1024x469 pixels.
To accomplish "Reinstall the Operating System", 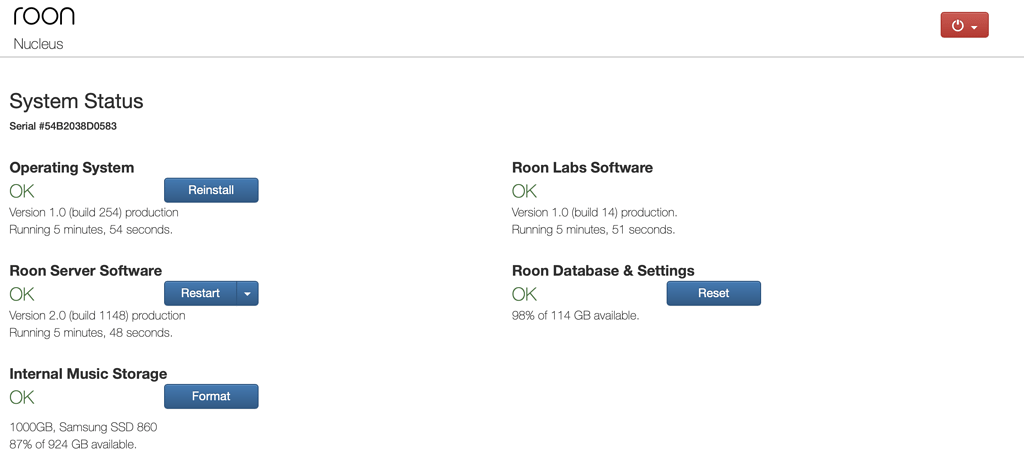I will tap(211, 190).
